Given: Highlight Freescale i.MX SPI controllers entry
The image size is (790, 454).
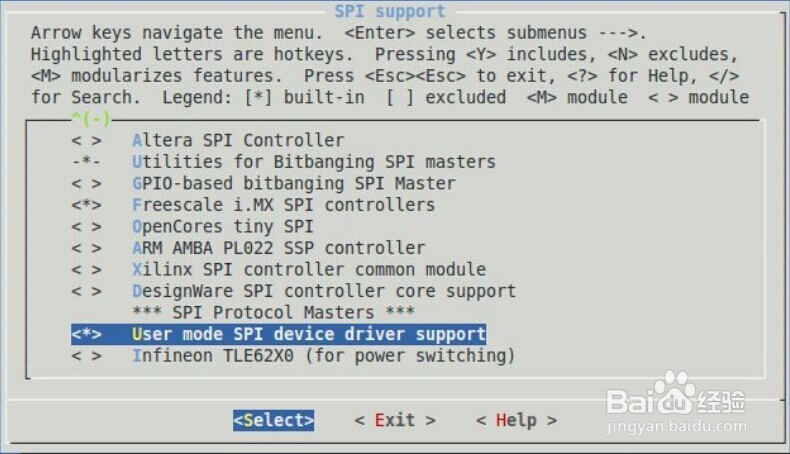Looking at the screenshot, I should click(283, 205).
